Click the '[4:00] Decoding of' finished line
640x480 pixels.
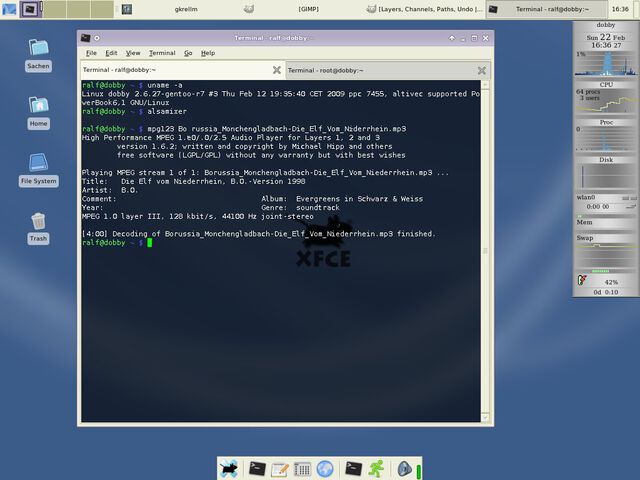(259, 234)
